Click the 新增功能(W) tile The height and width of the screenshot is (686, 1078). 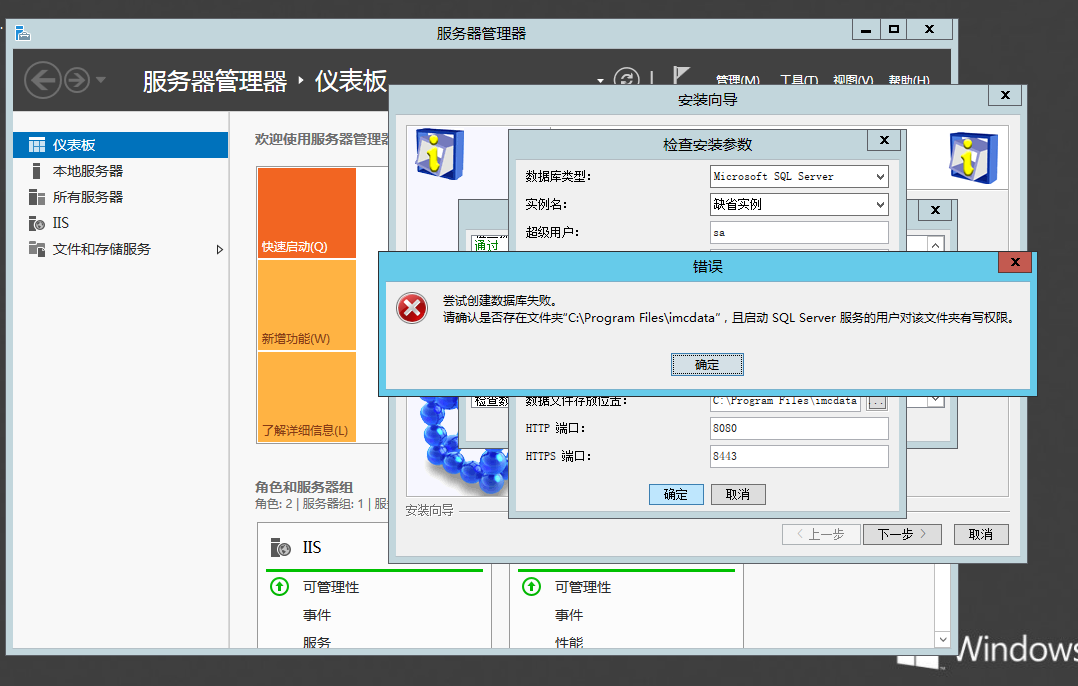307,305
